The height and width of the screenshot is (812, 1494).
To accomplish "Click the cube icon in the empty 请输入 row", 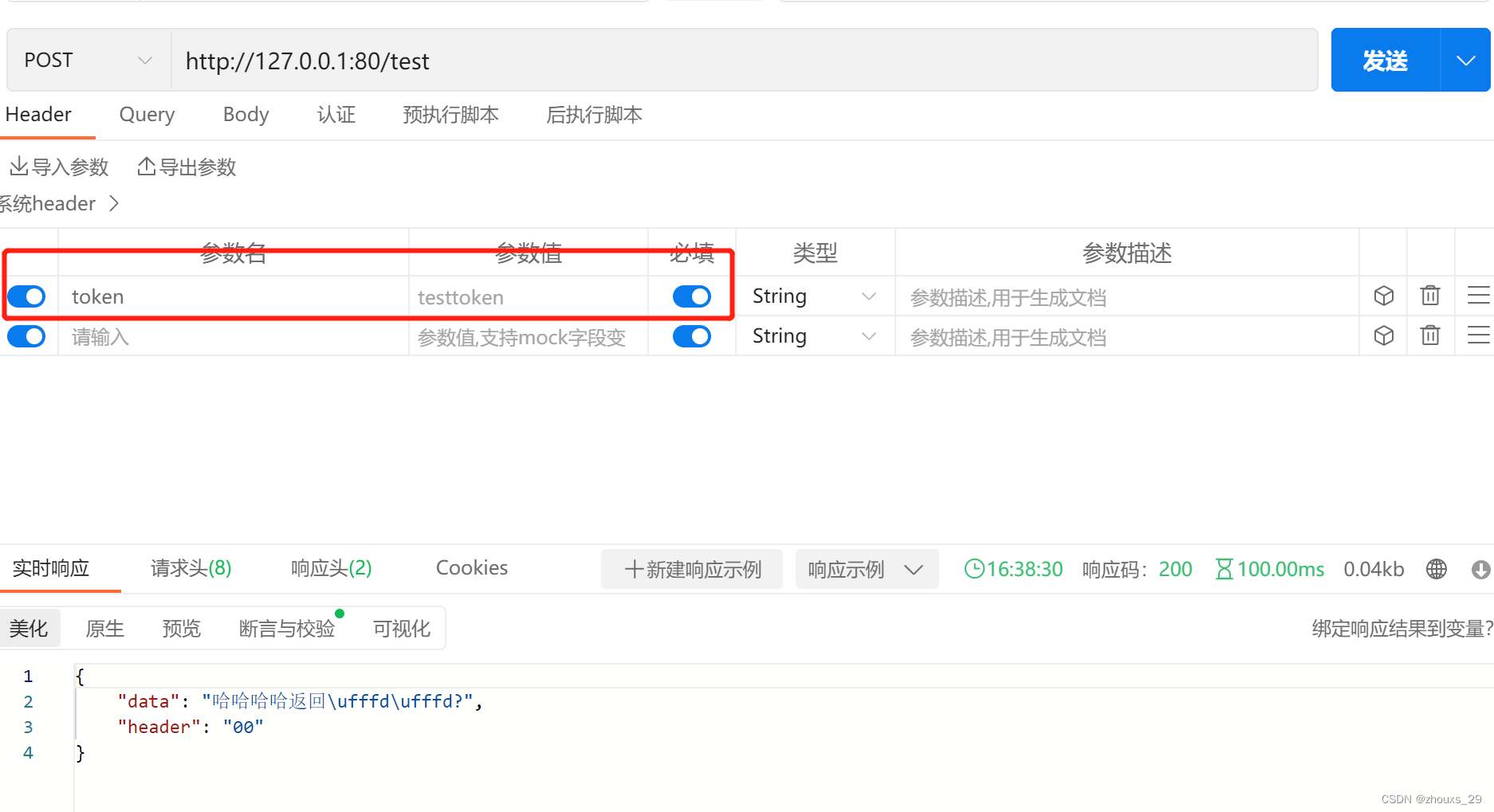I will [x=1384, y=335].
